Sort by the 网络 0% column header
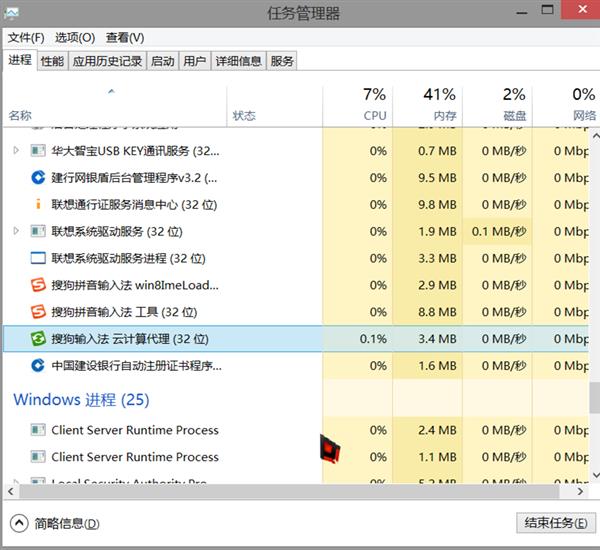This screenshot has height=550, width=600. point(566,105)
